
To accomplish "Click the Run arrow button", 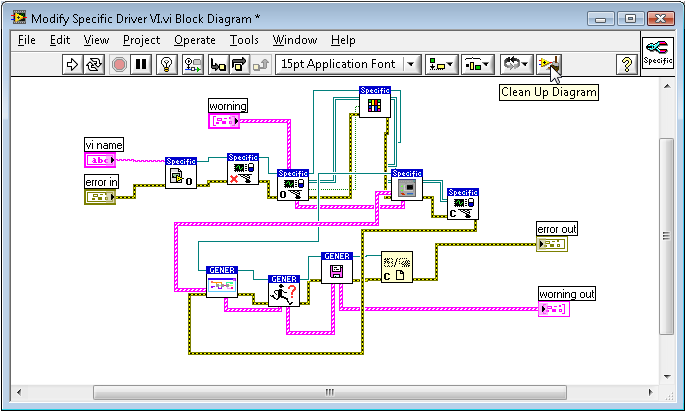I will [72, 64].
